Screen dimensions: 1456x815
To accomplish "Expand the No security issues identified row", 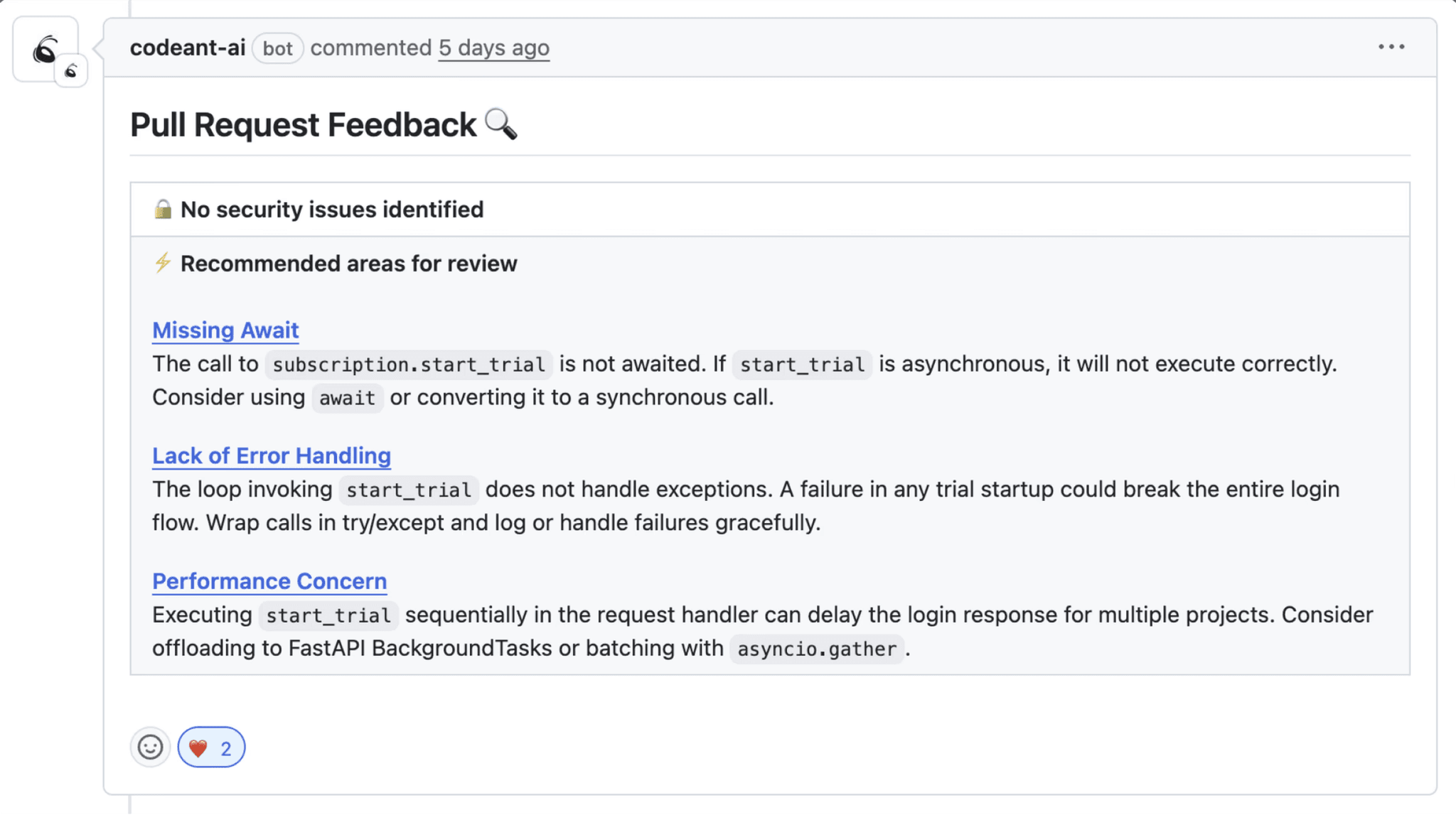I will click(x=332, y=208).
